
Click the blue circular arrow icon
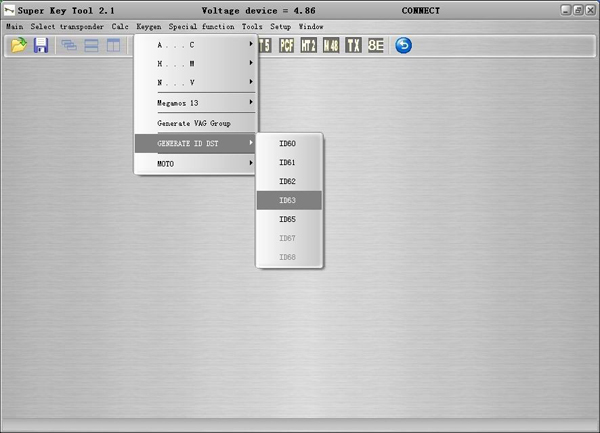pyautogui.click(x=403, y=45)
